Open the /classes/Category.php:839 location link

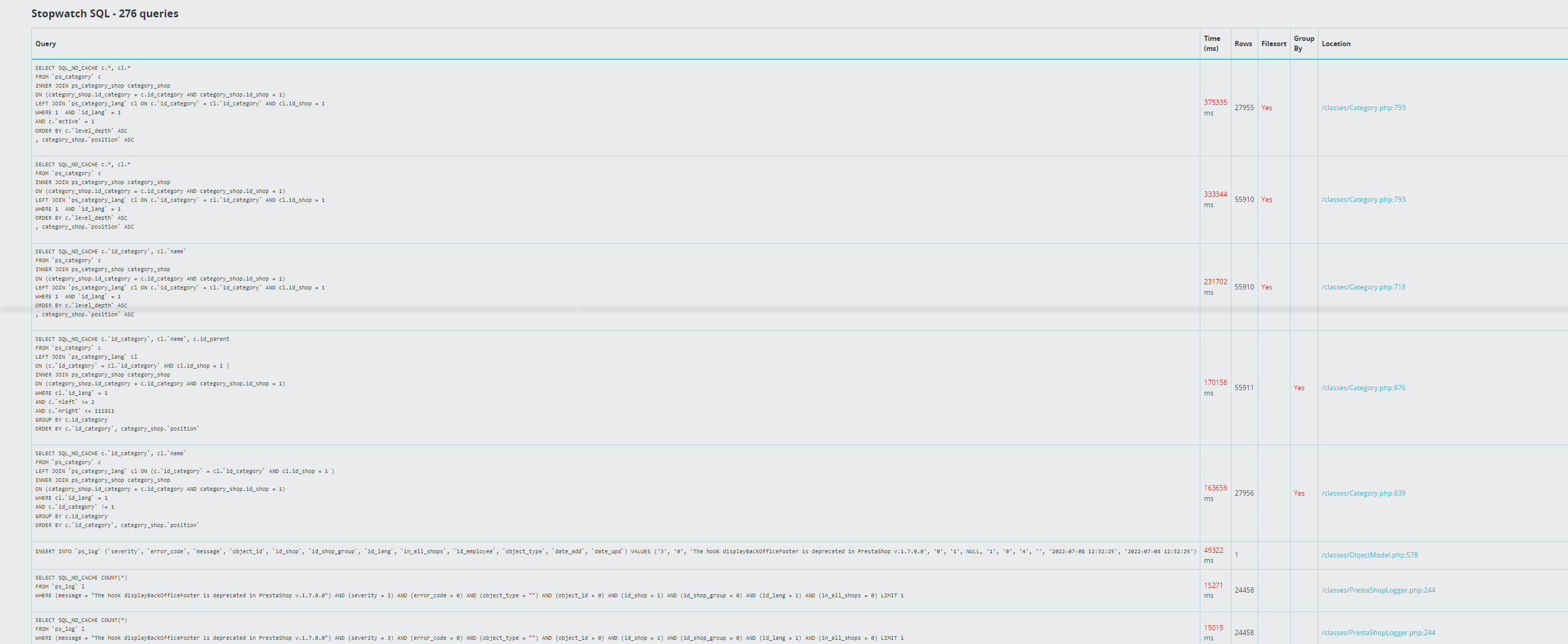point(1363,493)
